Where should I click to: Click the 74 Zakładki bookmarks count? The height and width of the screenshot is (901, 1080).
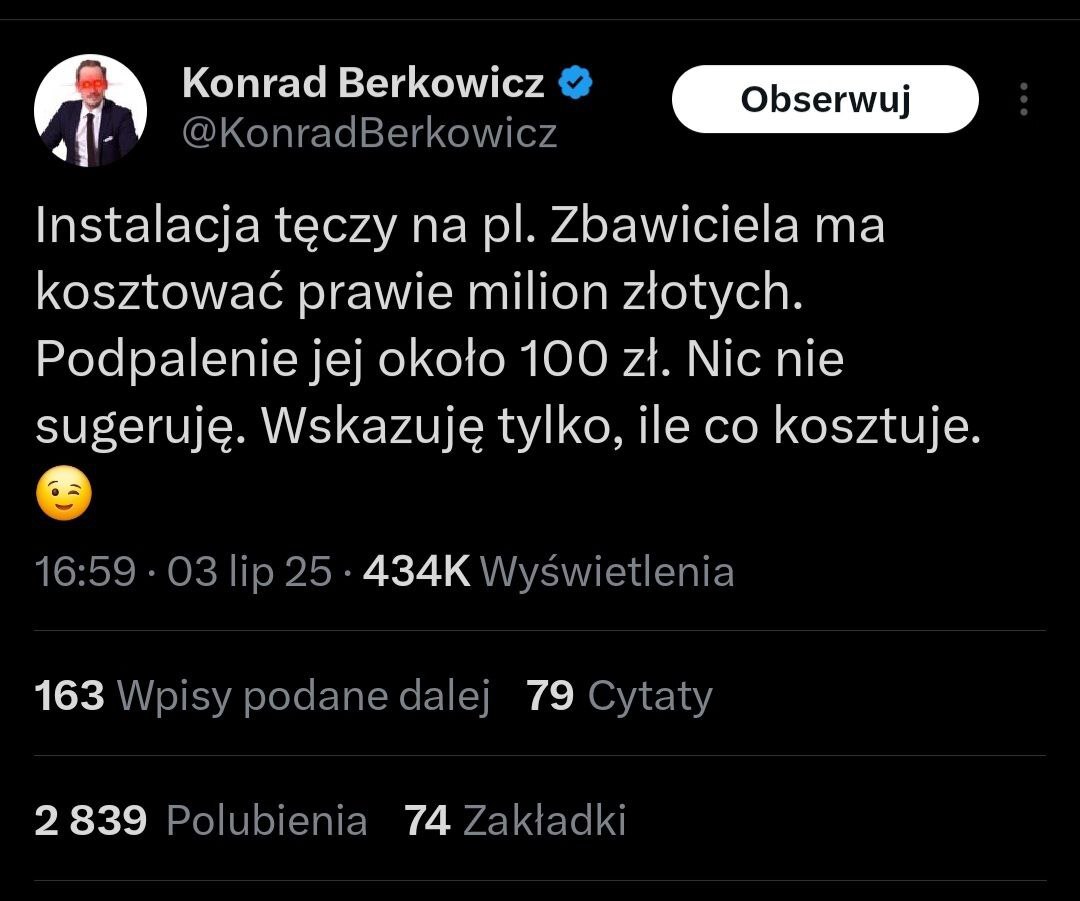[515, 821]
